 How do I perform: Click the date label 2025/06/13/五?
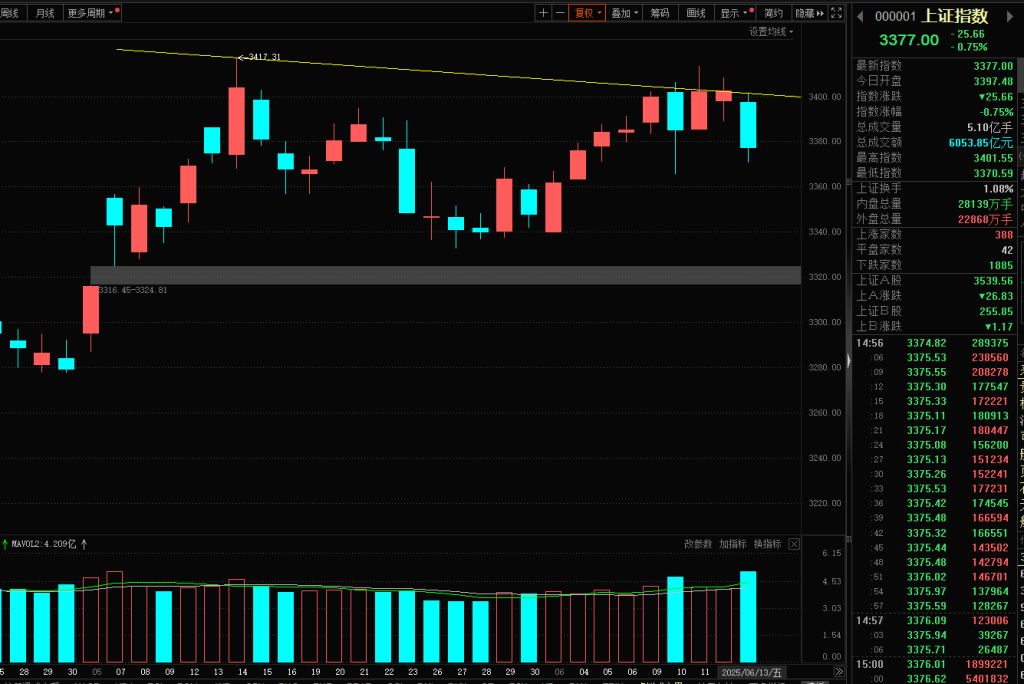[751, 672]
